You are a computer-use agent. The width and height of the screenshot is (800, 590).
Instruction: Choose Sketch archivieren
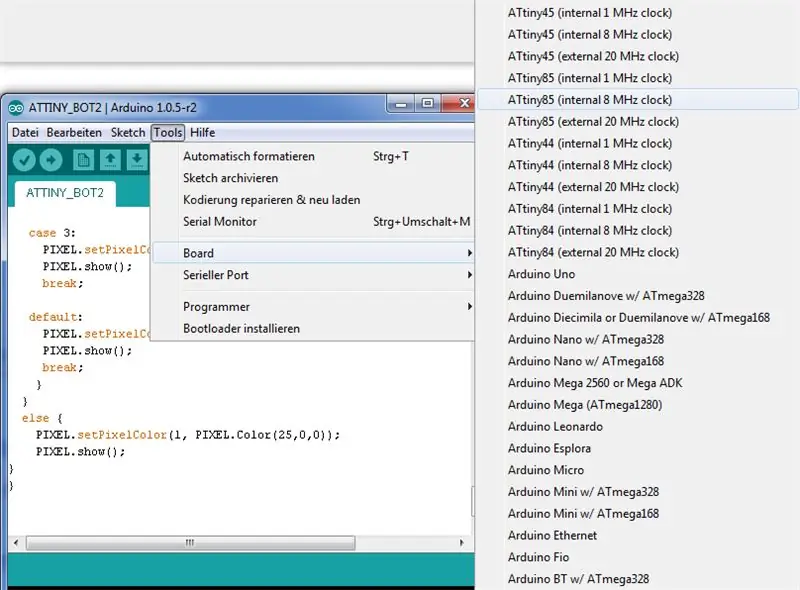click(313, 178)
